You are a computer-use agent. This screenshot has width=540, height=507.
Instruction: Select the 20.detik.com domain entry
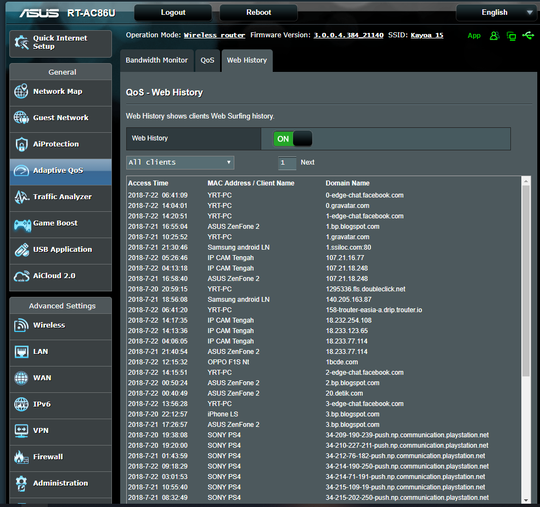click(344, 393)
